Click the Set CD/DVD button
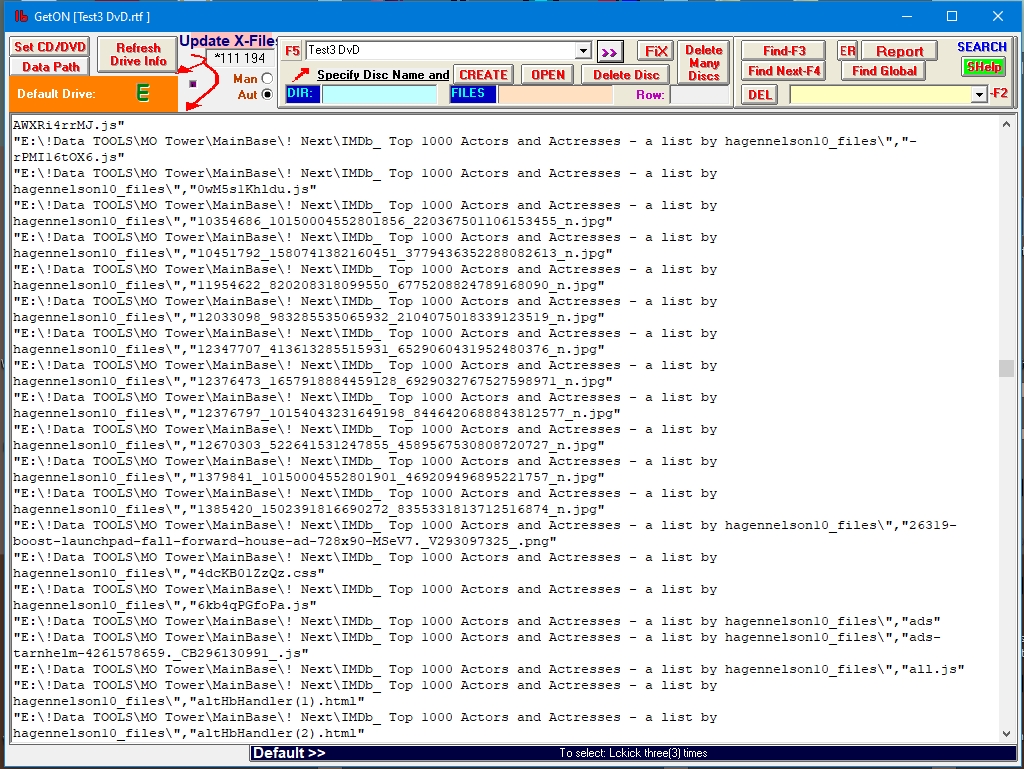This screenshot has height=769, width=1024. 50,47
